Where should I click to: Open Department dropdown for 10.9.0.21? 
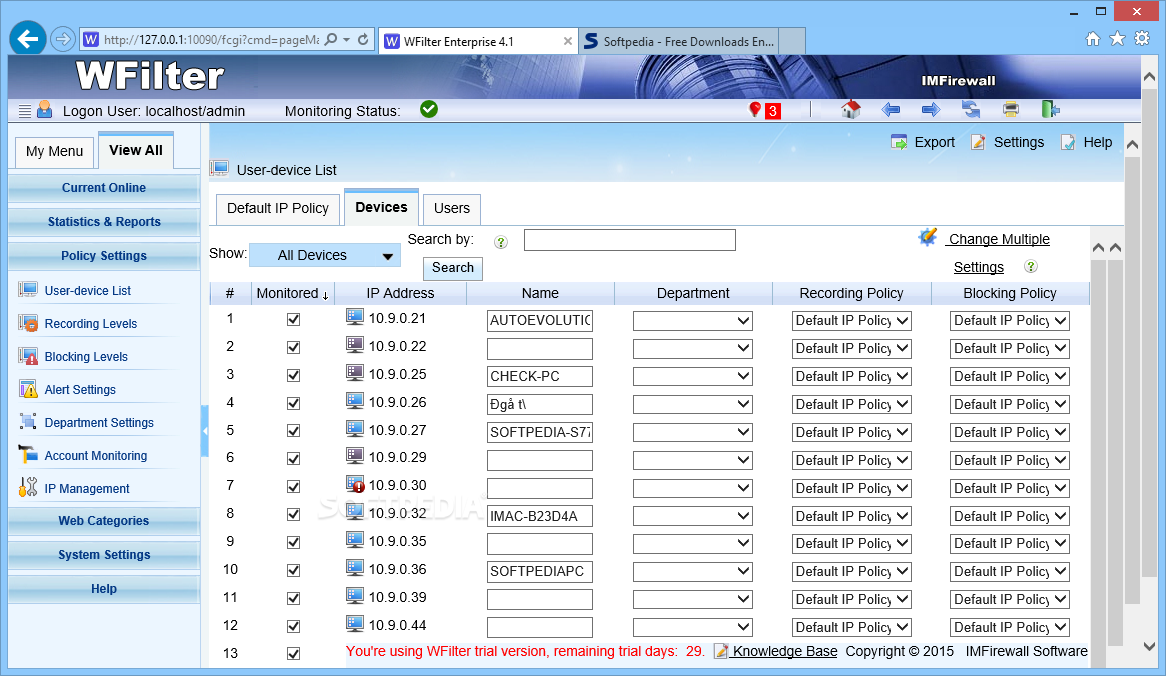click(692, 321)
